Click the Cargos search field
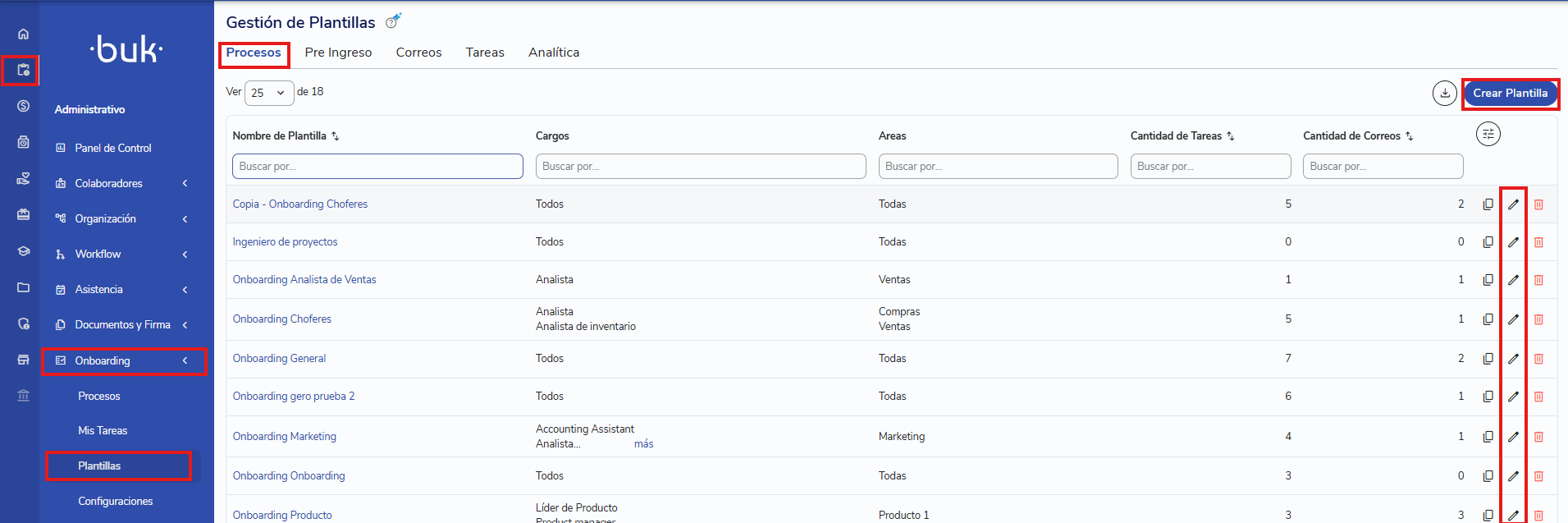 [701, 166]
